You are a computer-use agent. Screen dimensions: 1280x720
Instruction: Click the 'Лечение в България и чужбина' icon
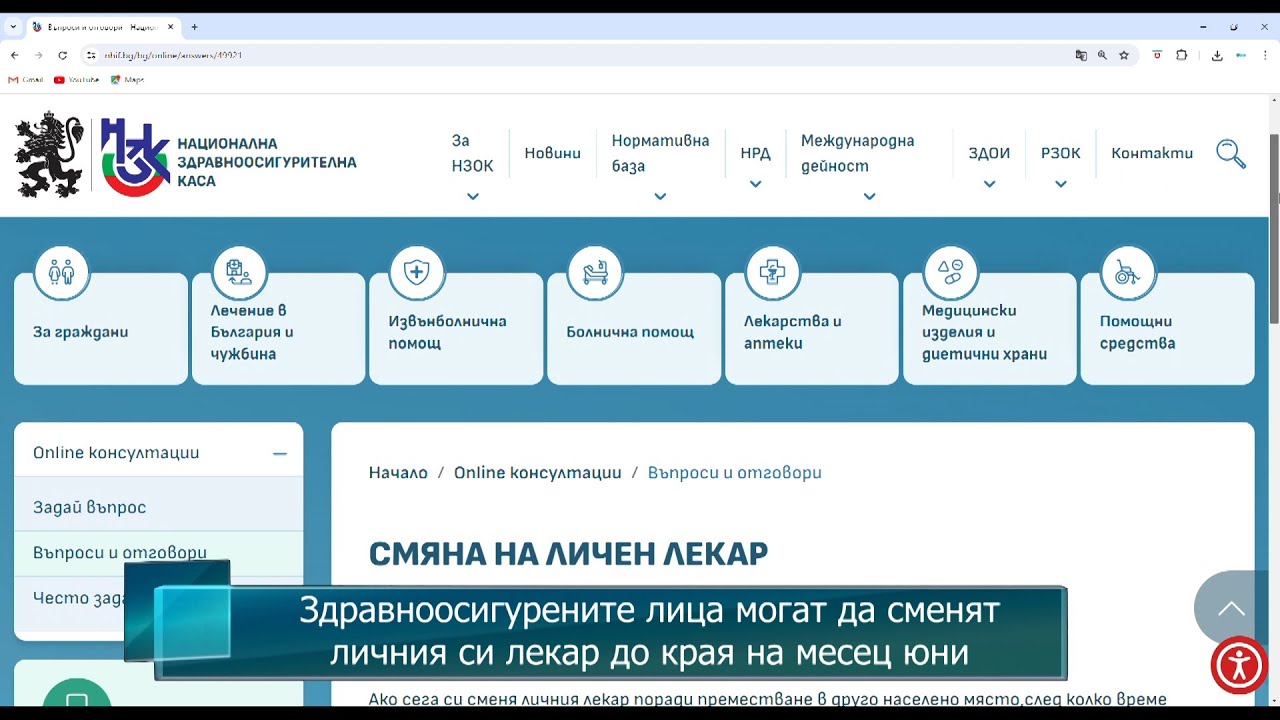pyautogui.click(x=239, y=272)
